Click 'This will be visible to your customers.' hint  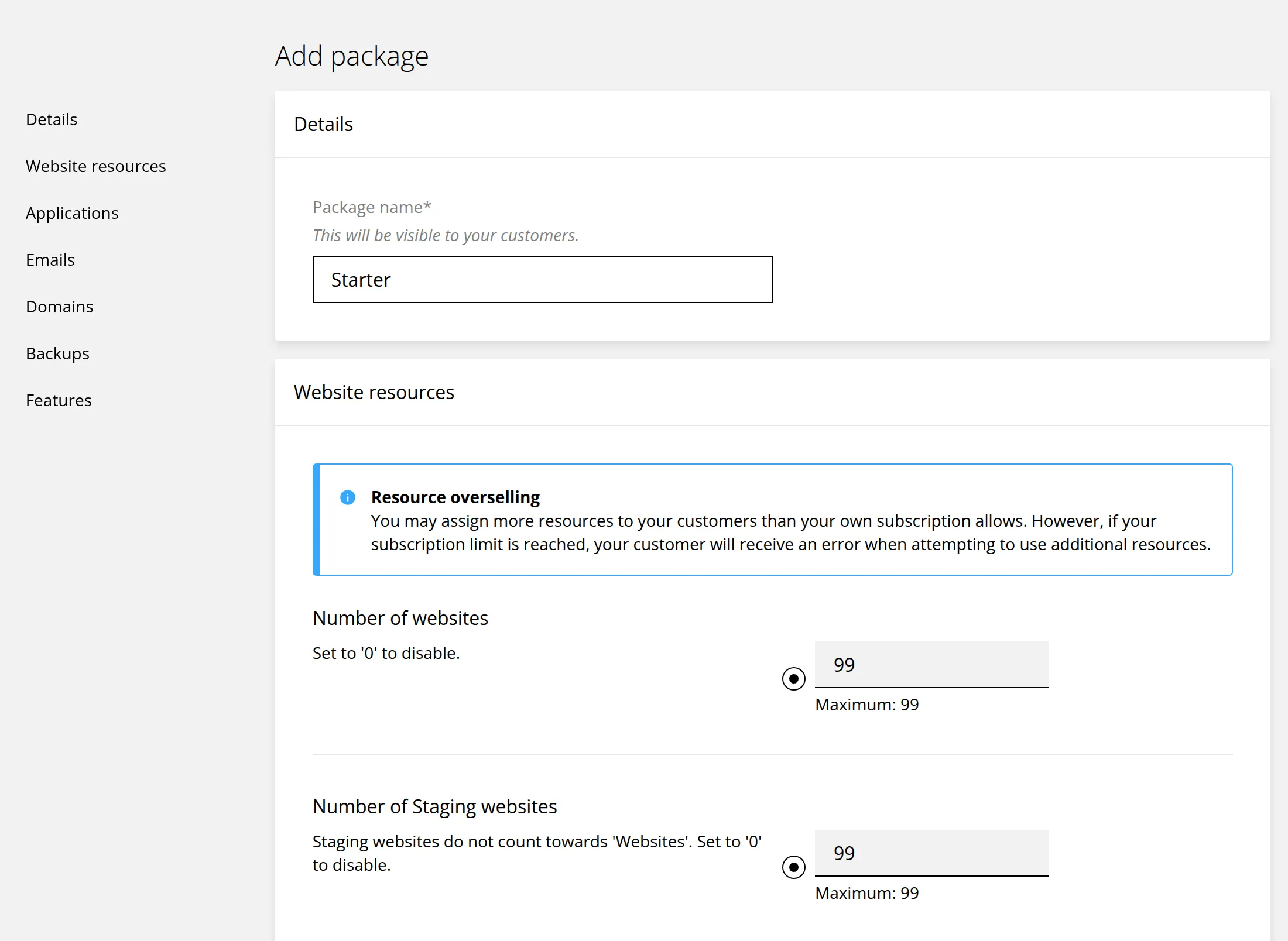446,235
